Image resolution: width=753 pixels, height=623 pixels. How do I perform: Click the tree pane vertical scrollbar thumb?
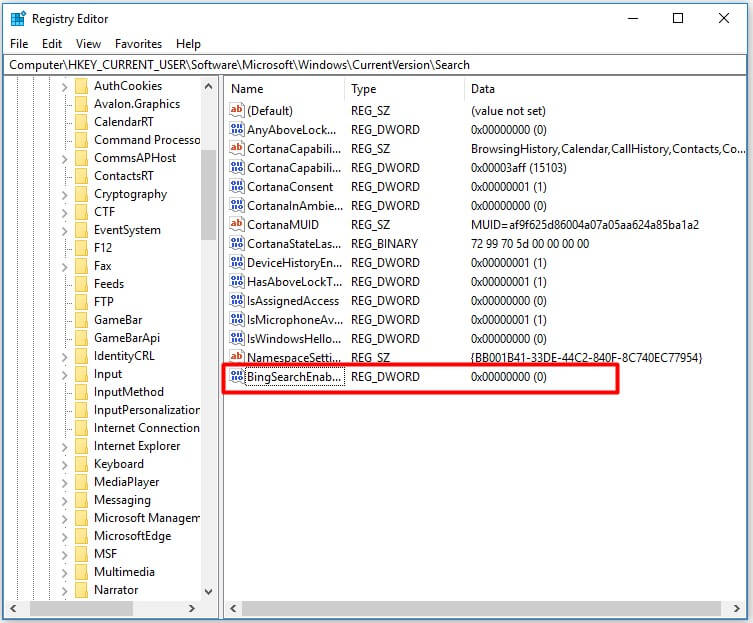click(208, 195)
